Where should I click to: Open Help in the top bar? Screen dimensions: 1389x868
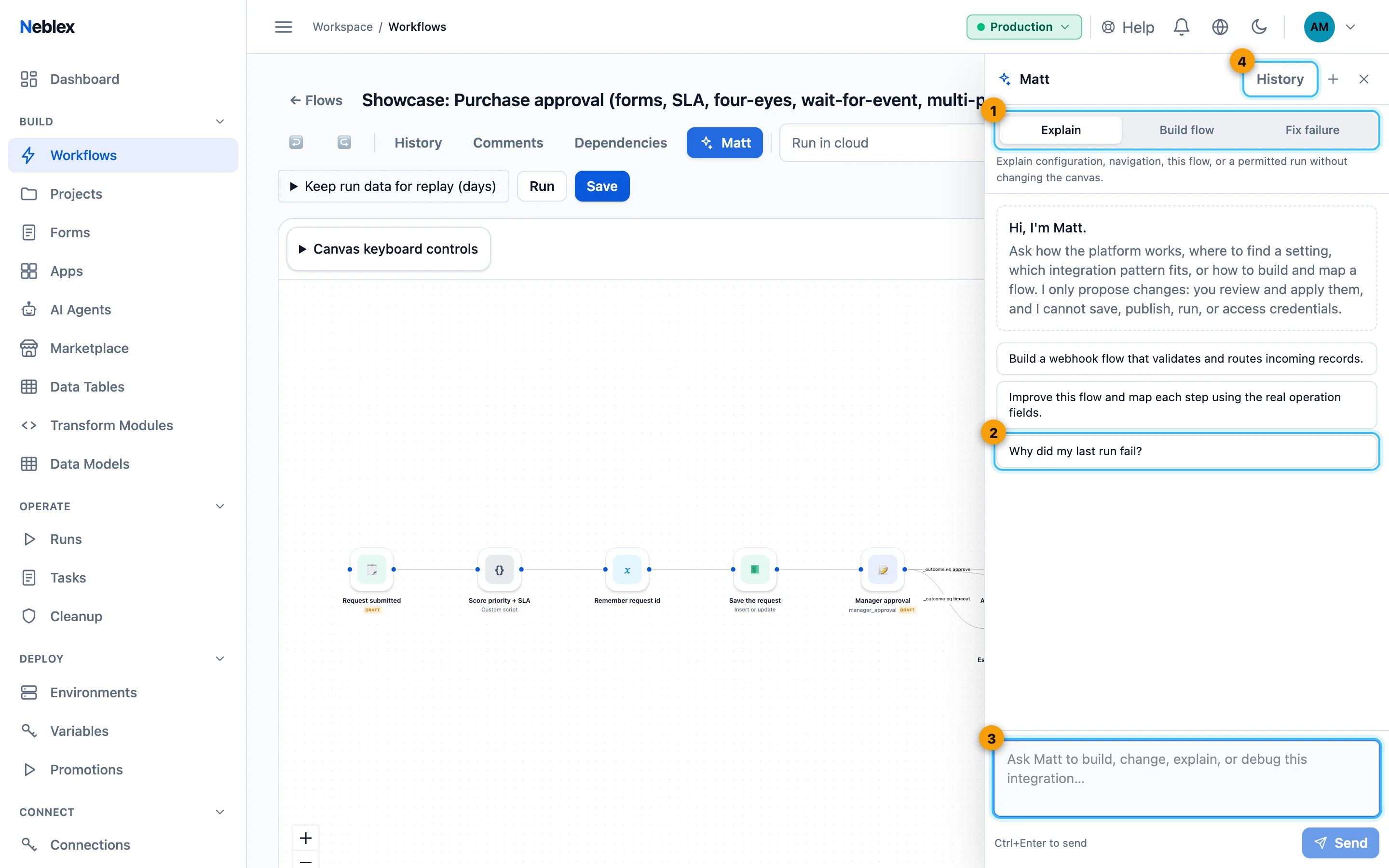[1128, 27]
